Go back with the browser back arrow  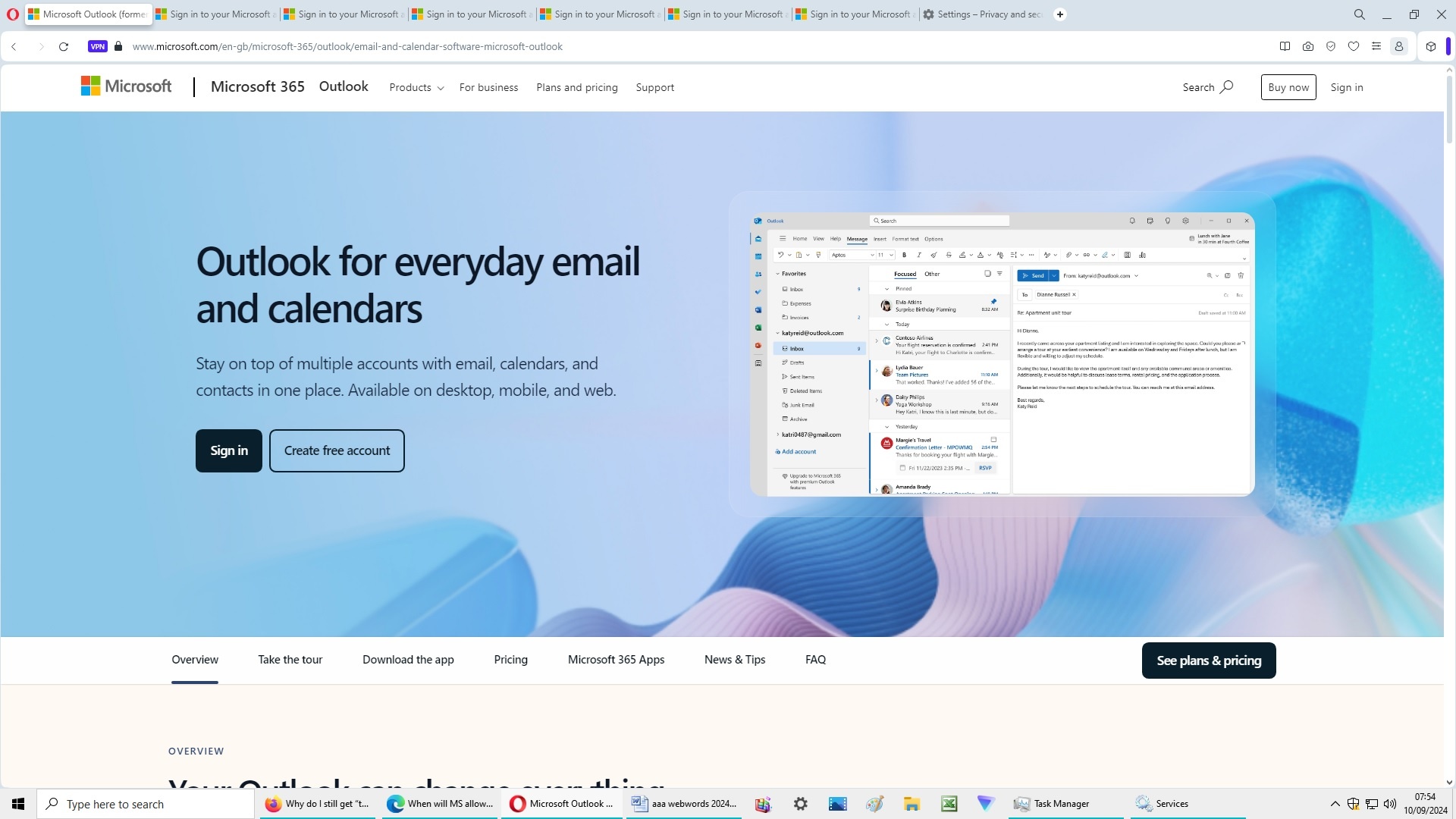(14, 46)
